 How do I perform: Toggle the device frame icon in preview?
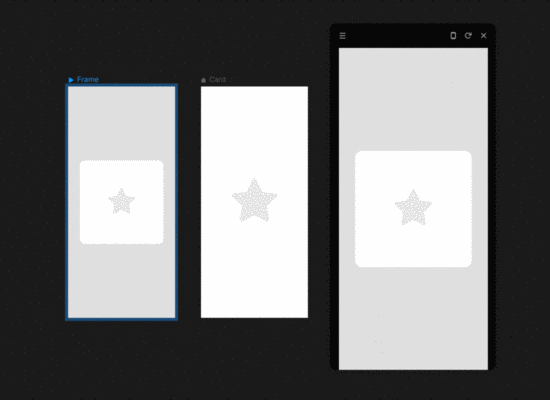coord(453,35)
